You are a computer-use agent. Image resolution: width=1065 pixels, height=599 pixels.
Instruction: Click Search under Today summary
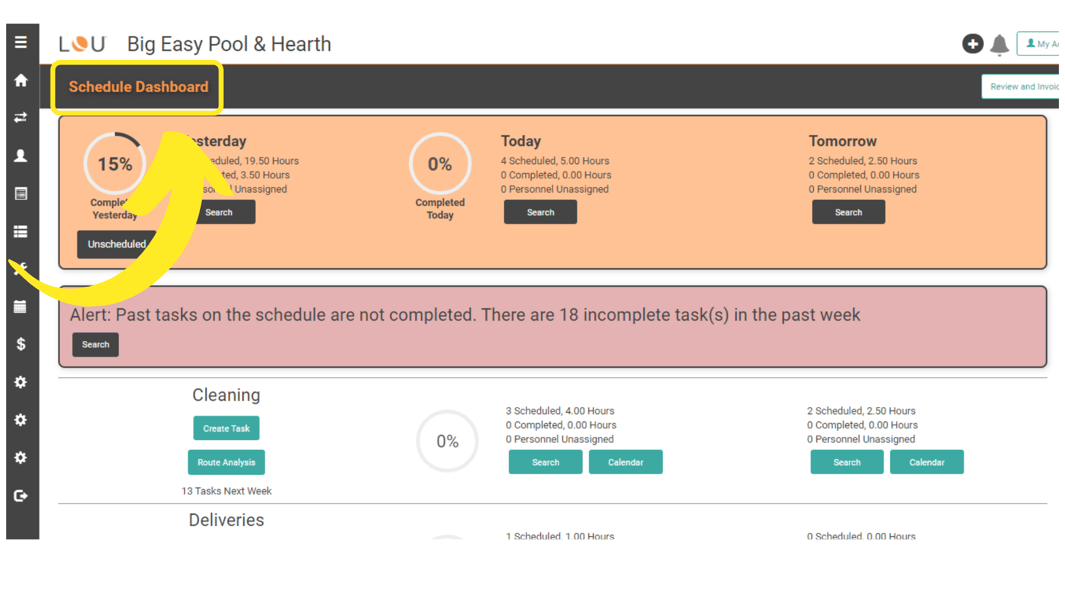(x=541, y=212)
